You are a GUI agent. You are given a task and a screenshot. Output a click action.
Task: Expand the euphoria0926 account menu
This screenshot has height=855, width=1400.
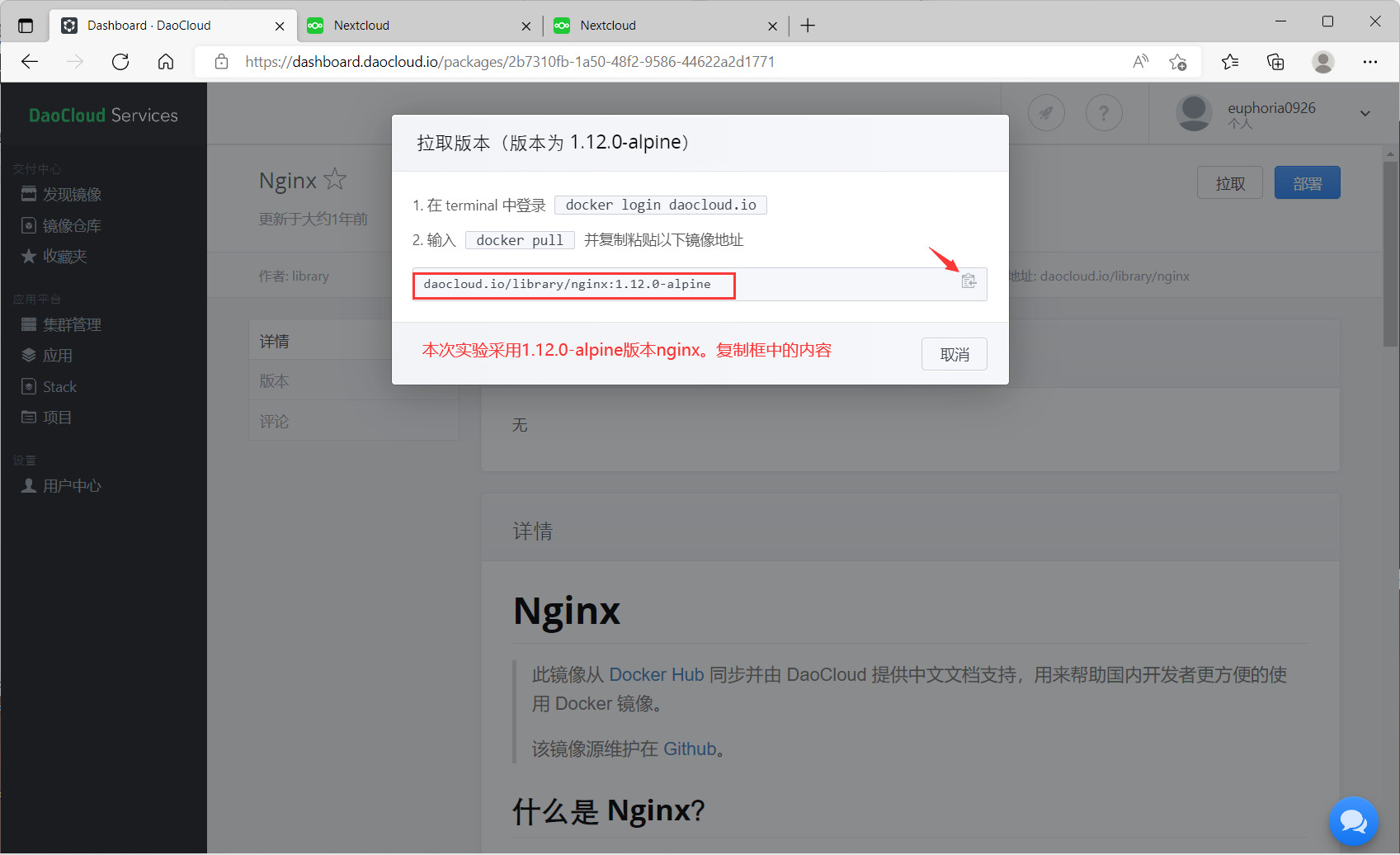coord(1365,113)
